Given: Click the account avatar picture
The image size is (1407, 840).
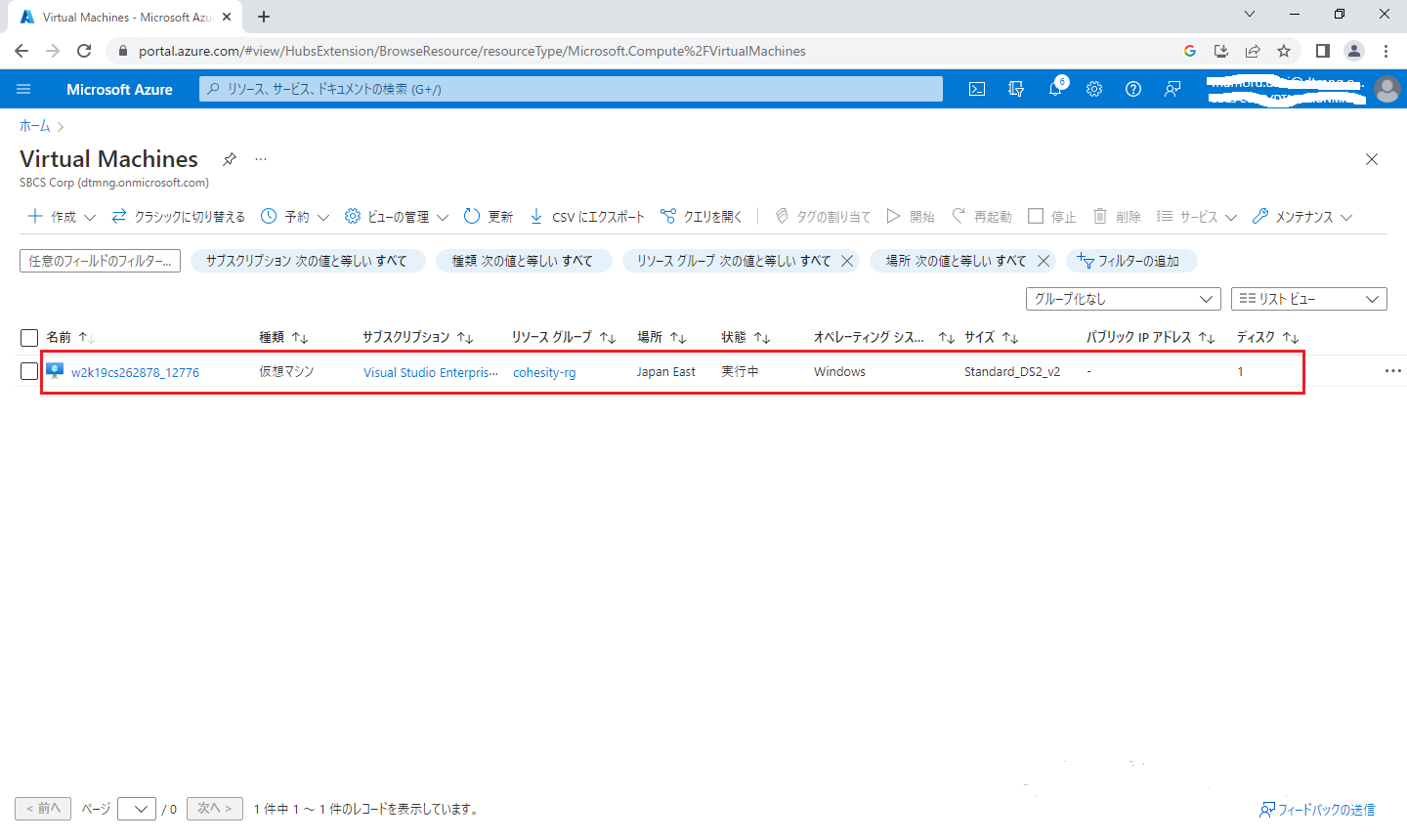Looking at the screenshot, I should (x=1386, y=89).
